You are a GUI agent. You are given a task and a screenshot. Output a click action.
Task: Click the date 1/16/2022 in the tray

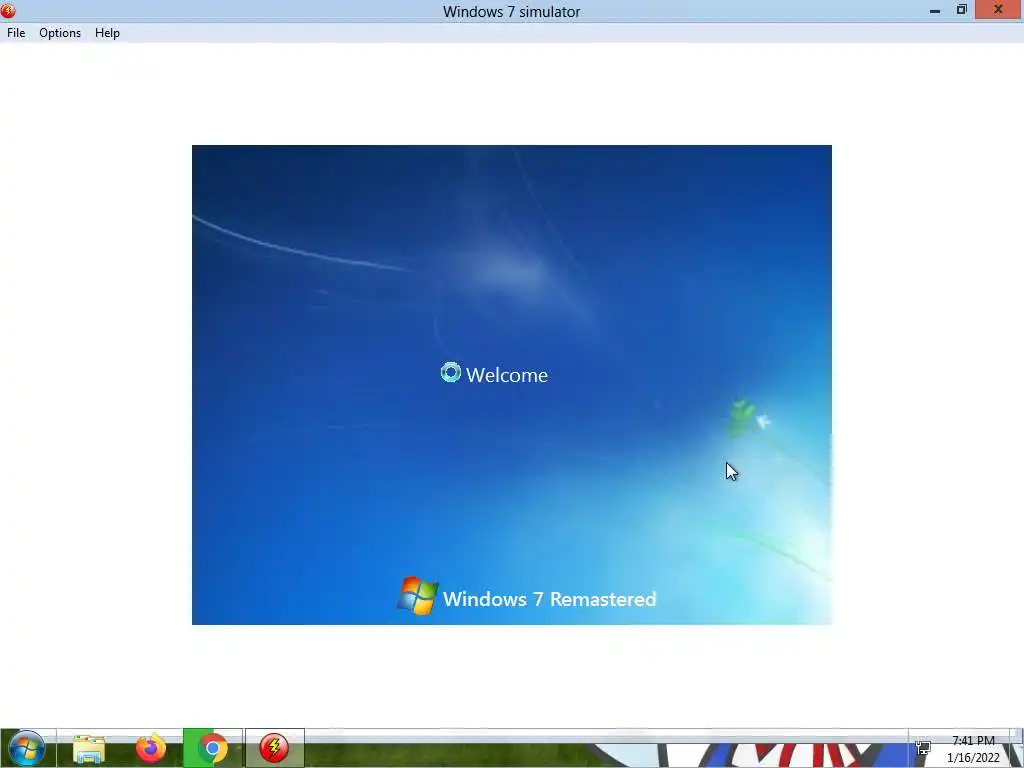(973, 758)
